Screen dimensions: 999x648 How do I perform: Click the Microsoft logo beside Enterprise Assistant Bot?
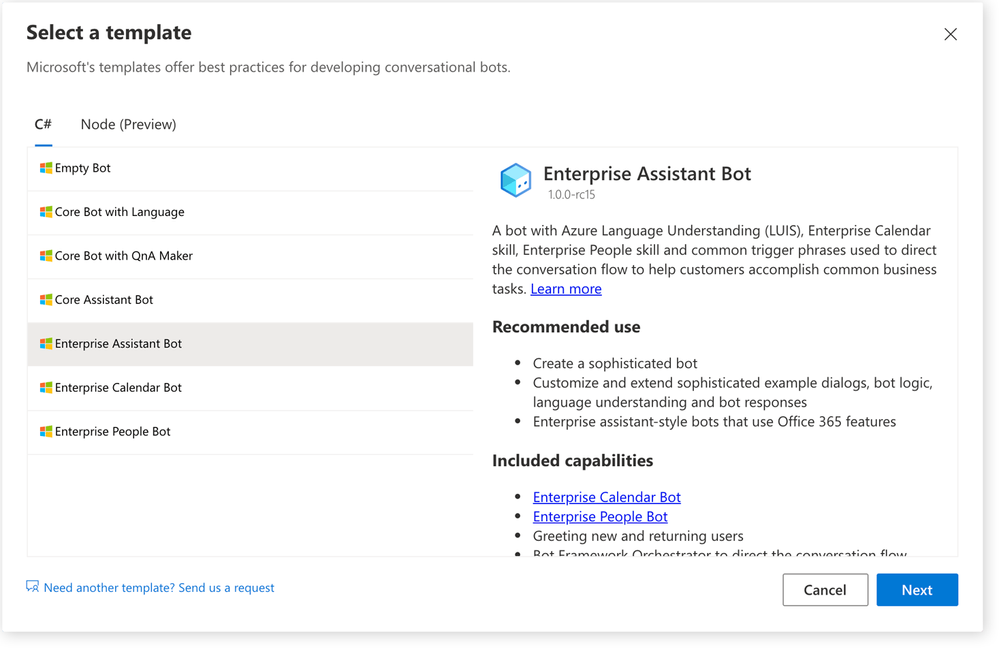pos(46,344)
